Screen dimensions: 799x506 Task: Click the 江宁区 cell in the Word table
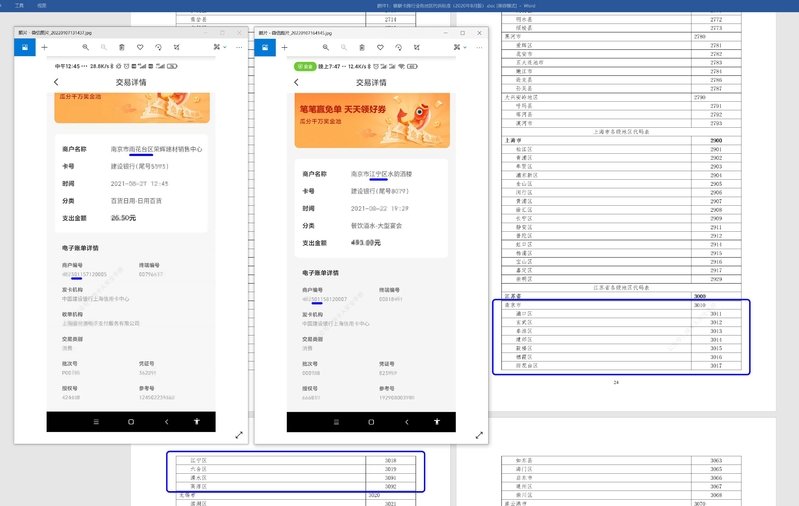271,460
